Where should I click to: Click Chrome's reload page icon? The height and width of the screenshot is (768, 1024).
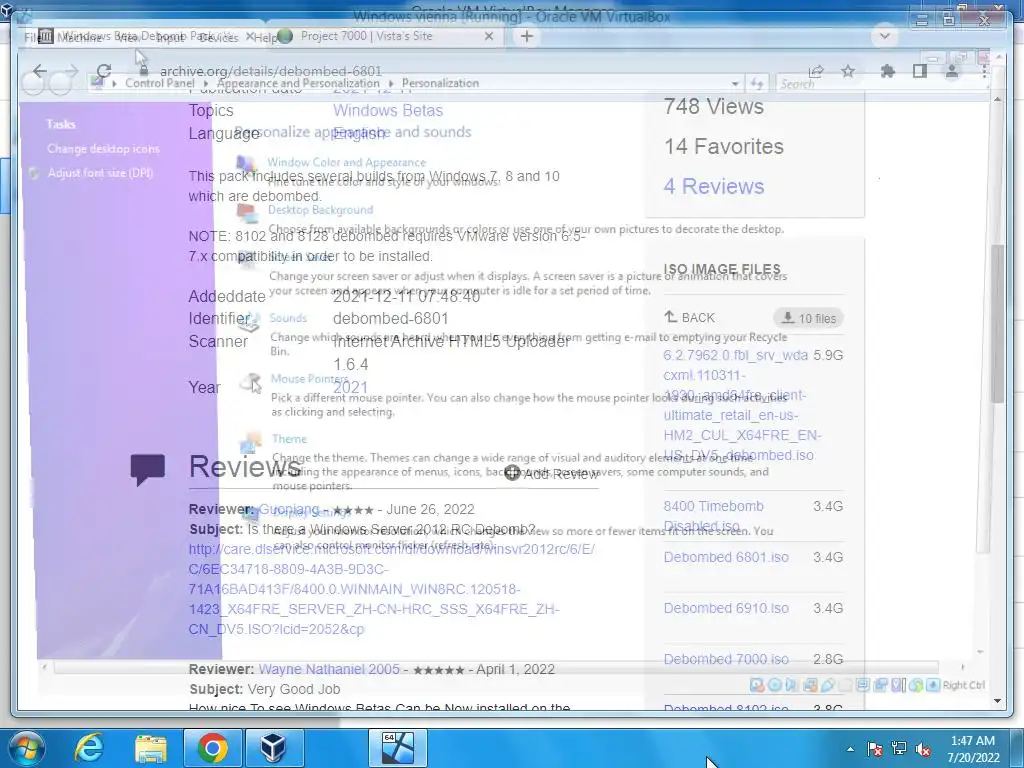coord(103,71)
